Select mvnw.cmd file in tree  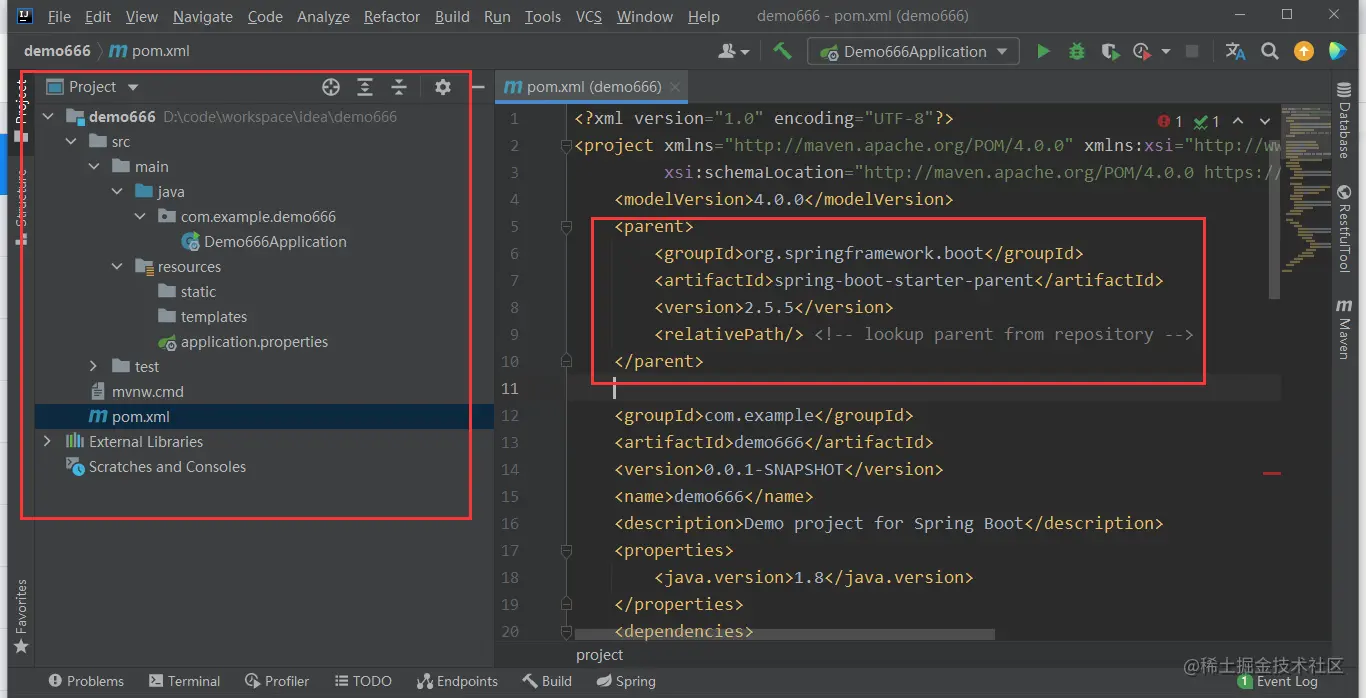pos(136,392)
